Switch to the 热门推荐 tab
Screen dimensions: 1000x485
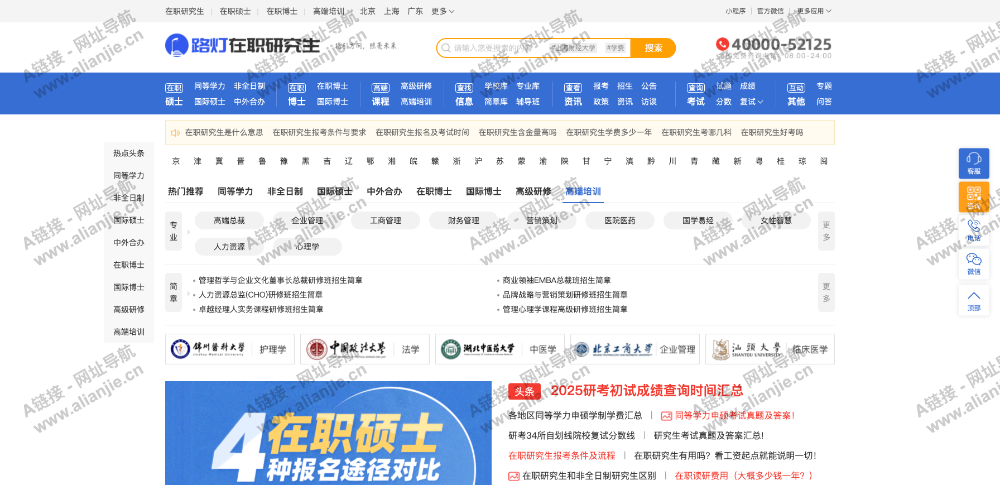[186, 191]
